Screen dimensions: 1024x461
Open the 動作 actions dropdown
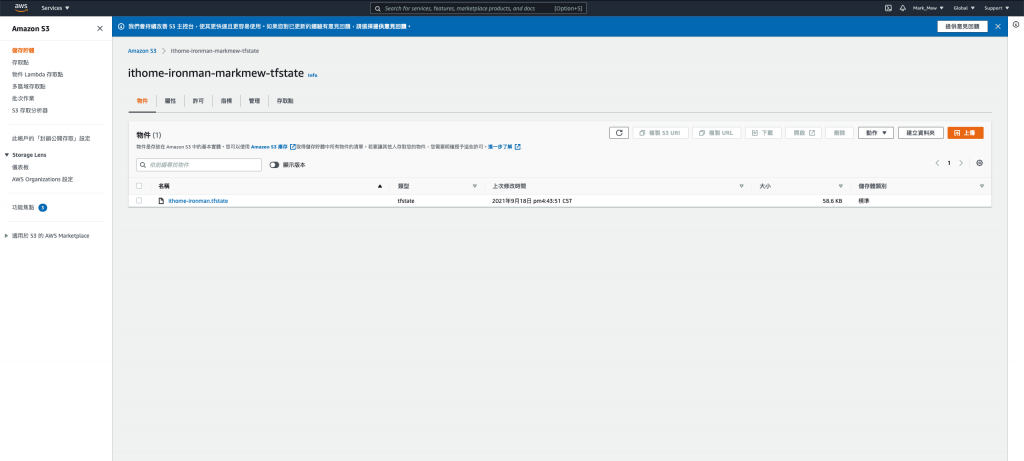[876, 133]
